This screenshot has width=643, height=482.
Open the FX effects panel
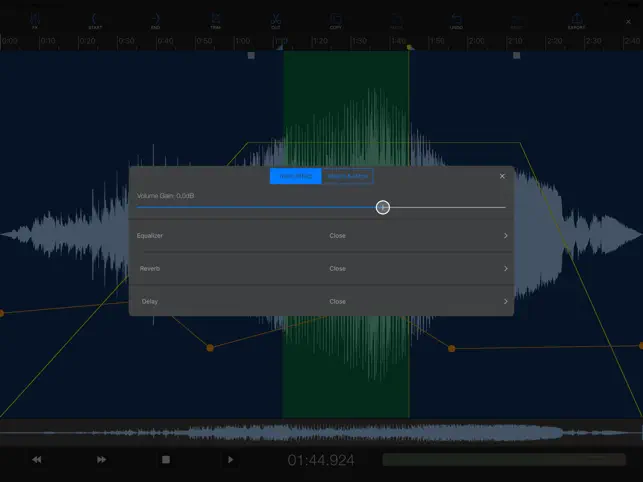[35, 21]
